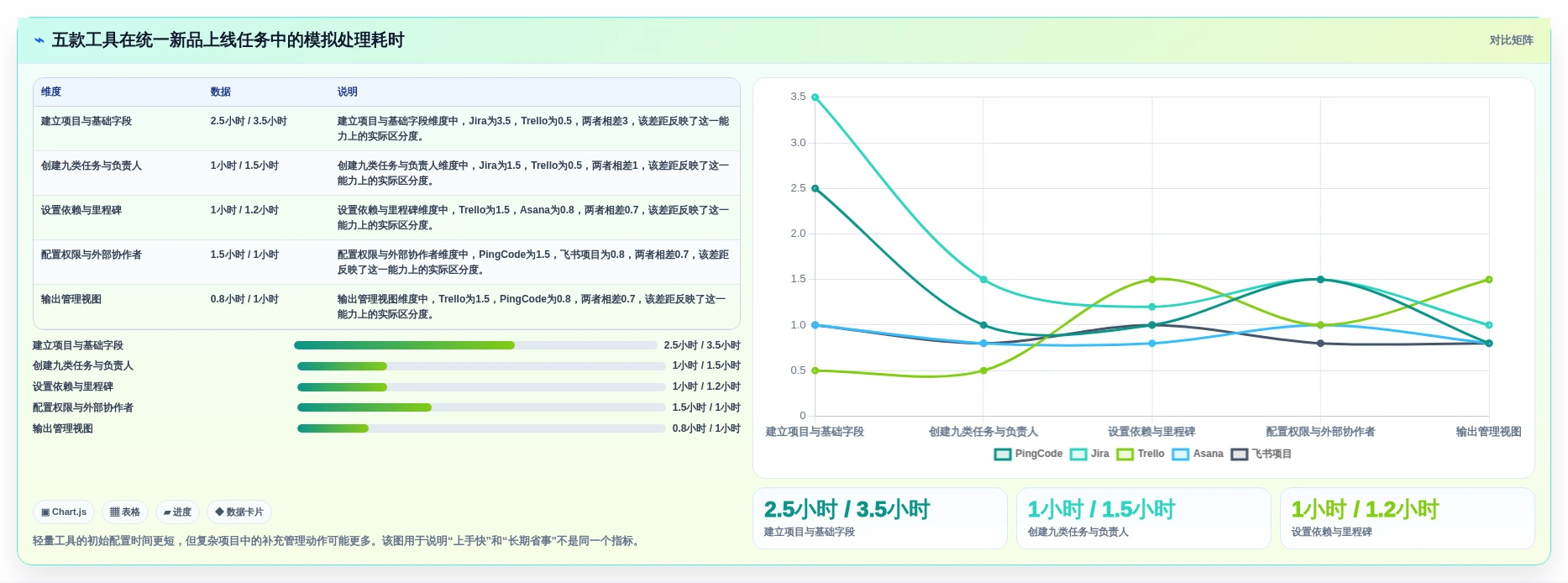1568x583 pixels.
Task: Toggle Asana legend swatch
Action: point(1181,454)
